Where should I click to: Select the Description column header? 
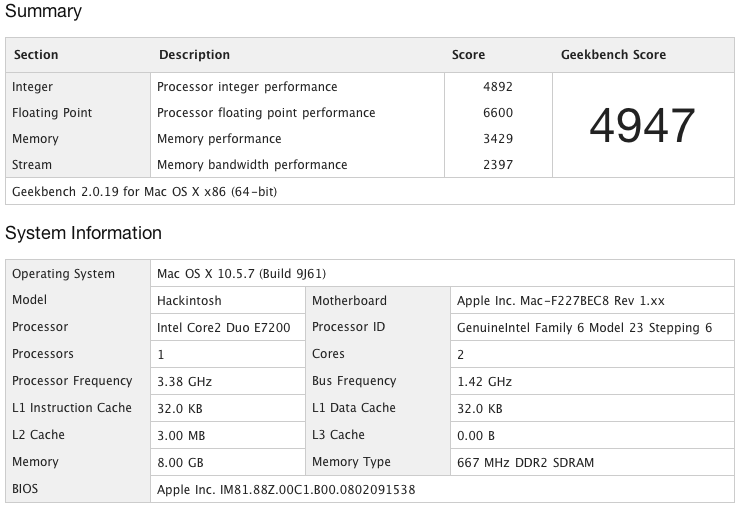click(x=194, y=55)
